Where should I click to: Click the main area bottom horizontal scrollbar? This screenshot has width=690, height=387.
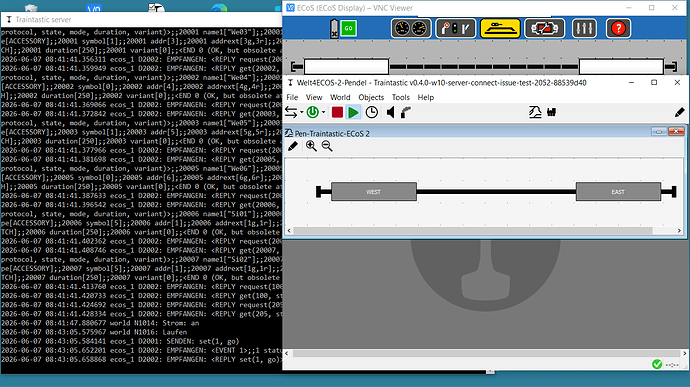[486, 353]
